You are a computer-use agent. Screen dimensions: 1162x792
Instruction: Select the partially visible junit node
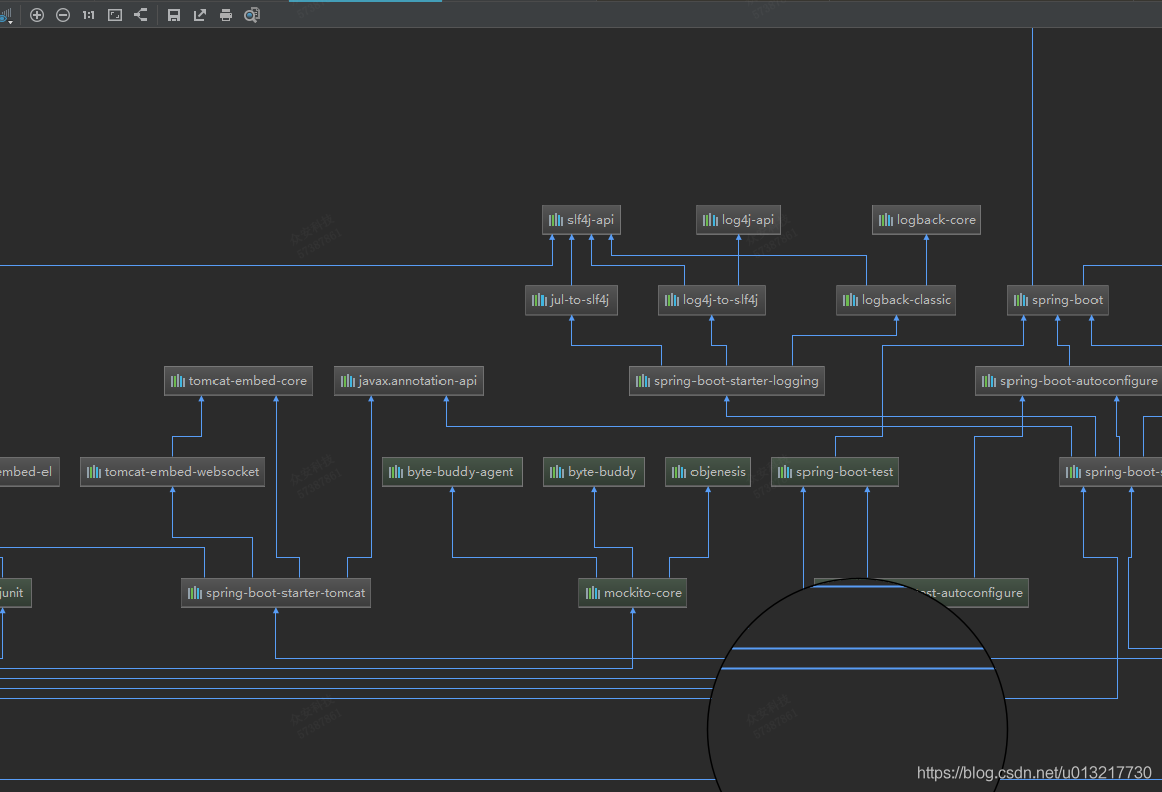click(x=16, y=593)
